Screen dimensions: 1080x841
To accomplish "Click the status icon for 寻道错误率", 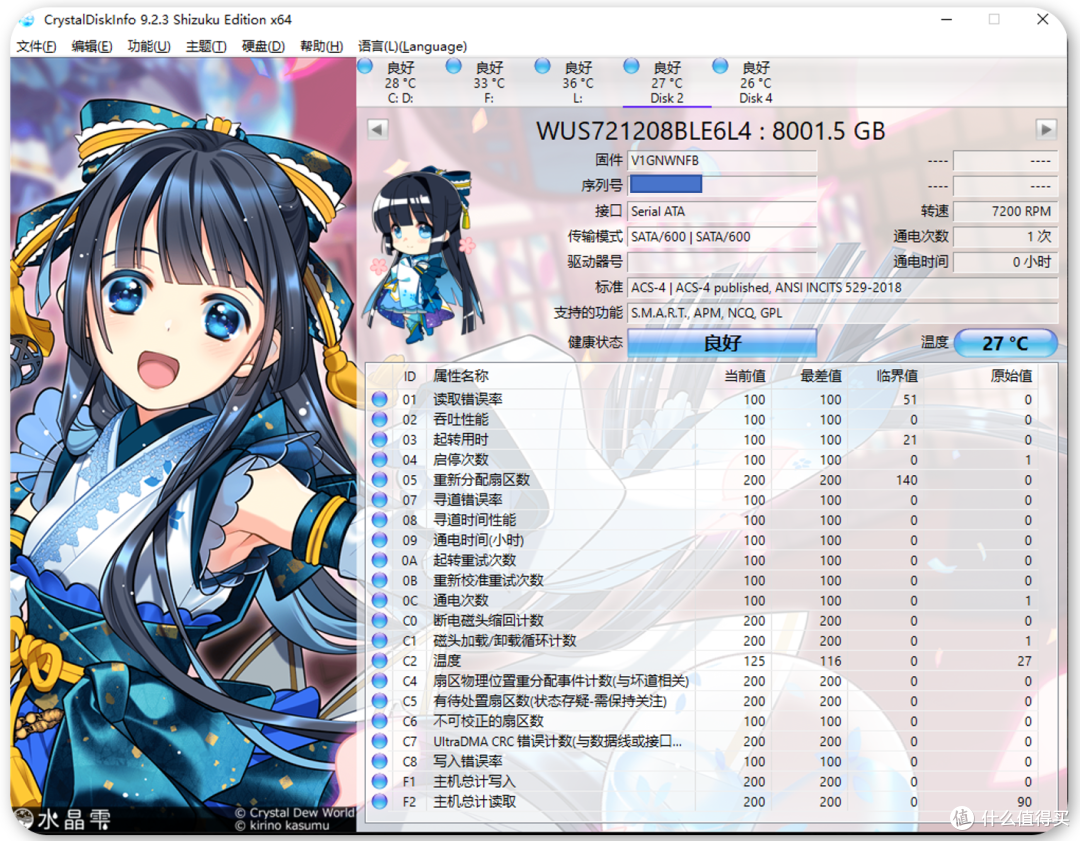I will pyautogui.click(x=380, y=499).
